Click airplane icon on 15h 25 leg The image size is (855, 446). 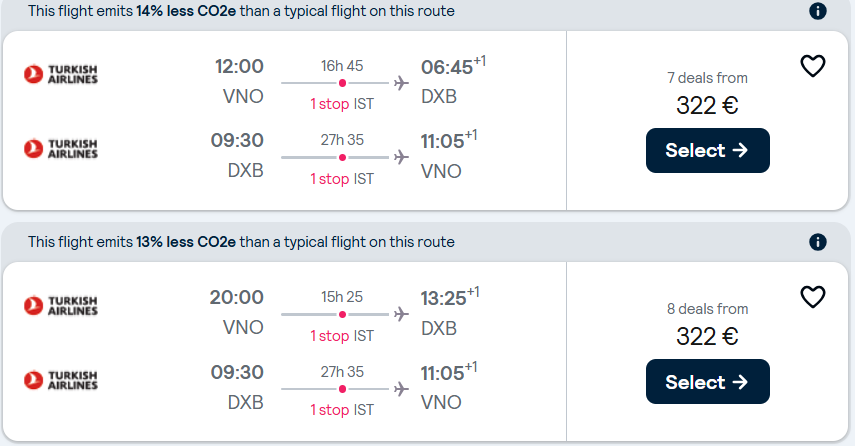tap(401, 314)
